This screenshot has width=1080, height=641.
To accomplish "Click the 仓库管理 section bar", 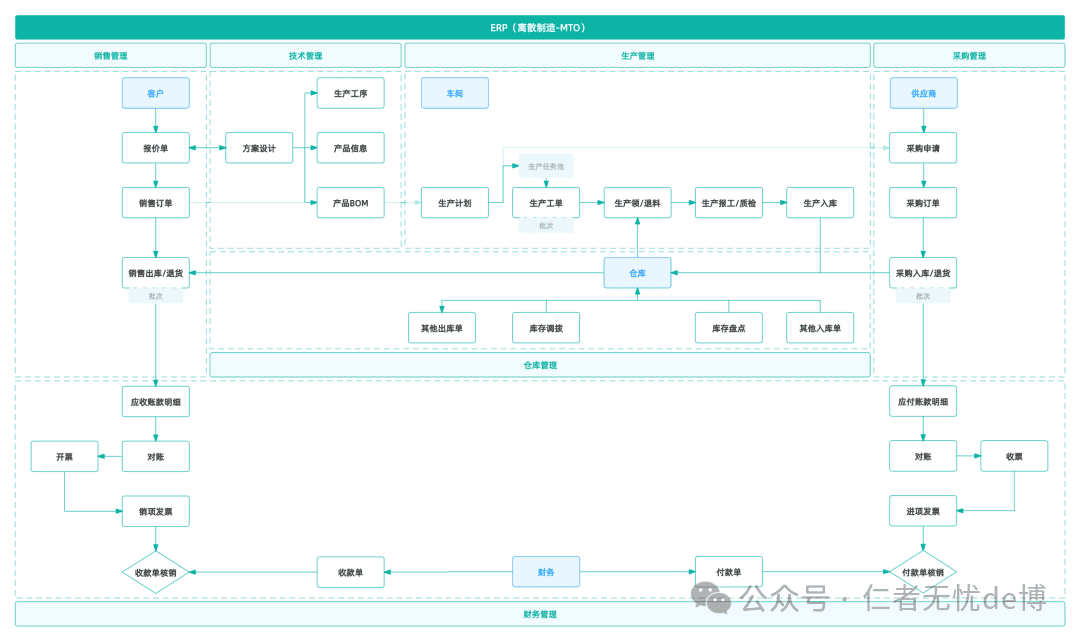I will pyautogui.click(x=540, y=365).
